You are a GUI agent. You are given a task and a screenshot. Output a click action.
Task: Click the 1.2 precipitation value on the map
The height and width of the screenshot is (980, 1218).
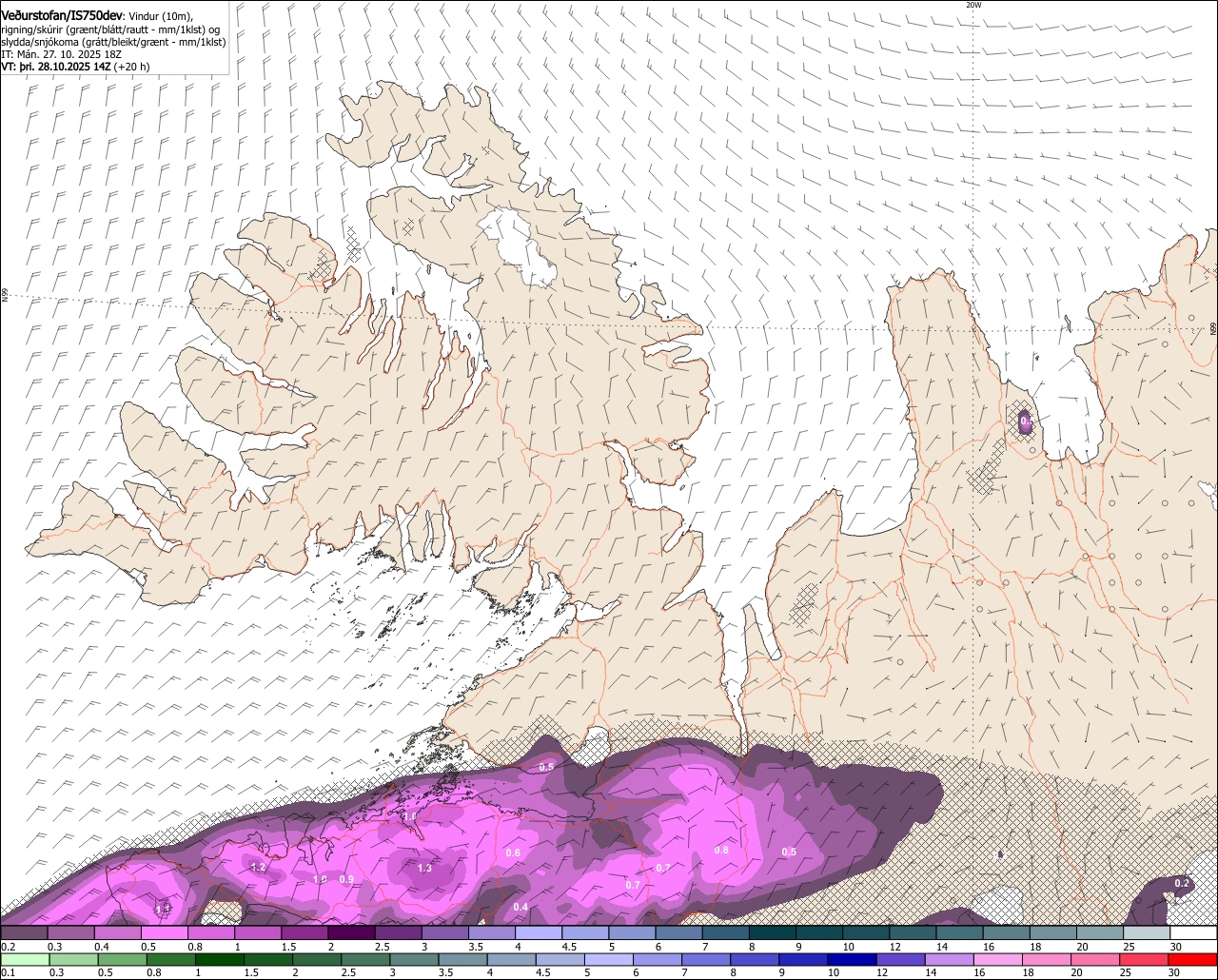pyautogui.click(x=258, y=867)
